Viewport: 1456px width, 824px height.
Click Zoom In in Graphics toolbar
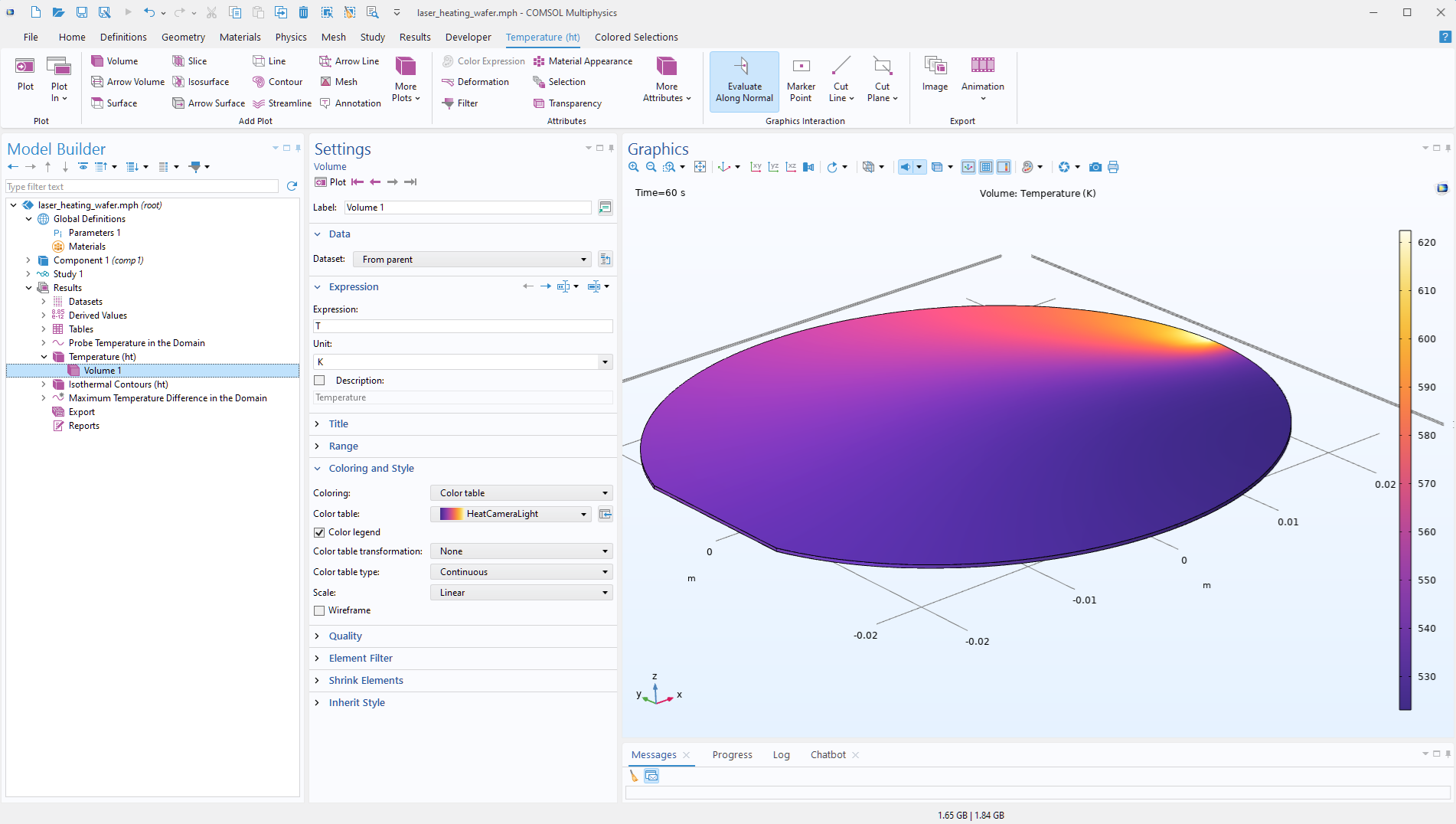pos(634,167)
